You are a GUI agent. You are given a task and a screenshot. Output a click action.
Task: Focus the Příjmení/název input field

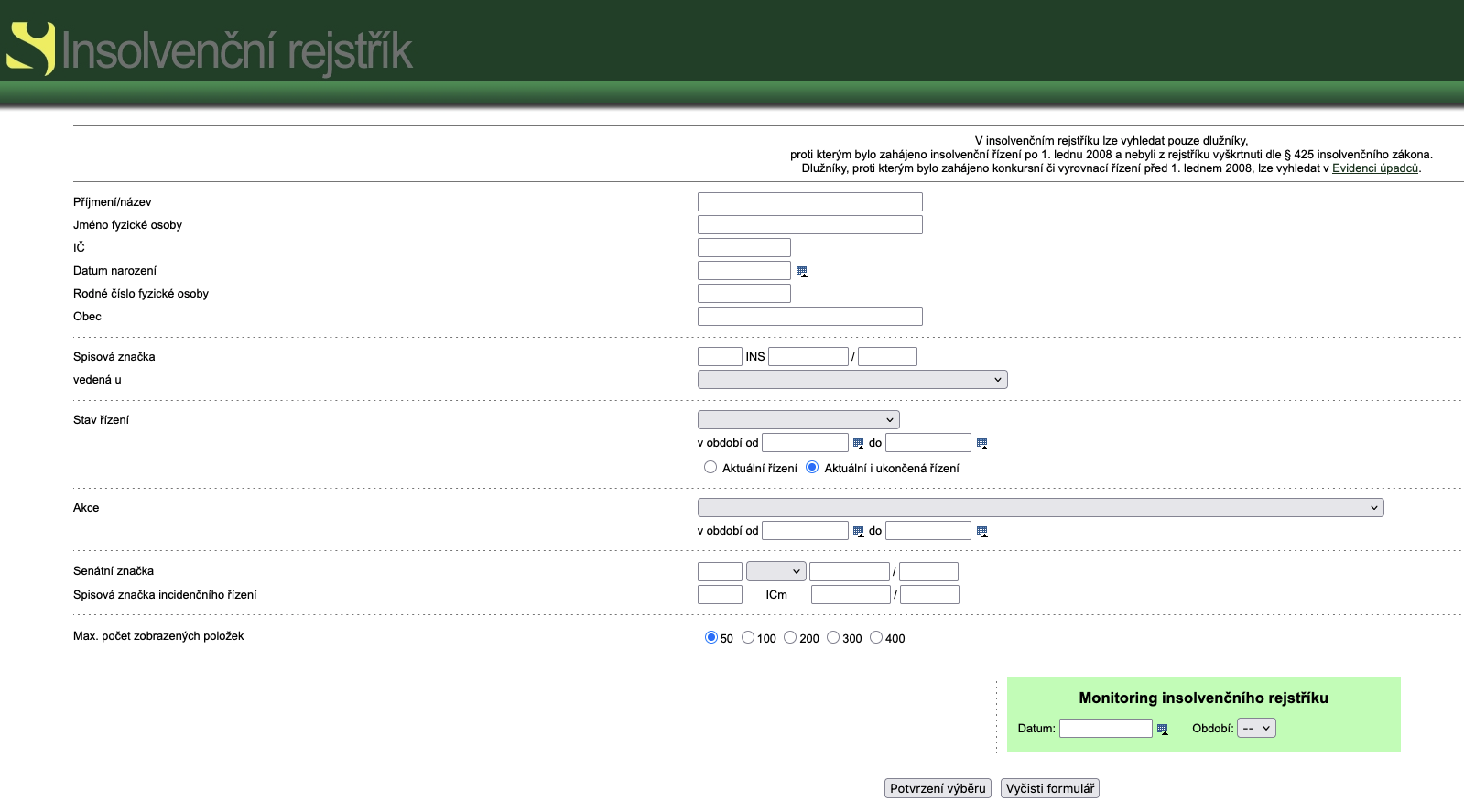[809, 201]
